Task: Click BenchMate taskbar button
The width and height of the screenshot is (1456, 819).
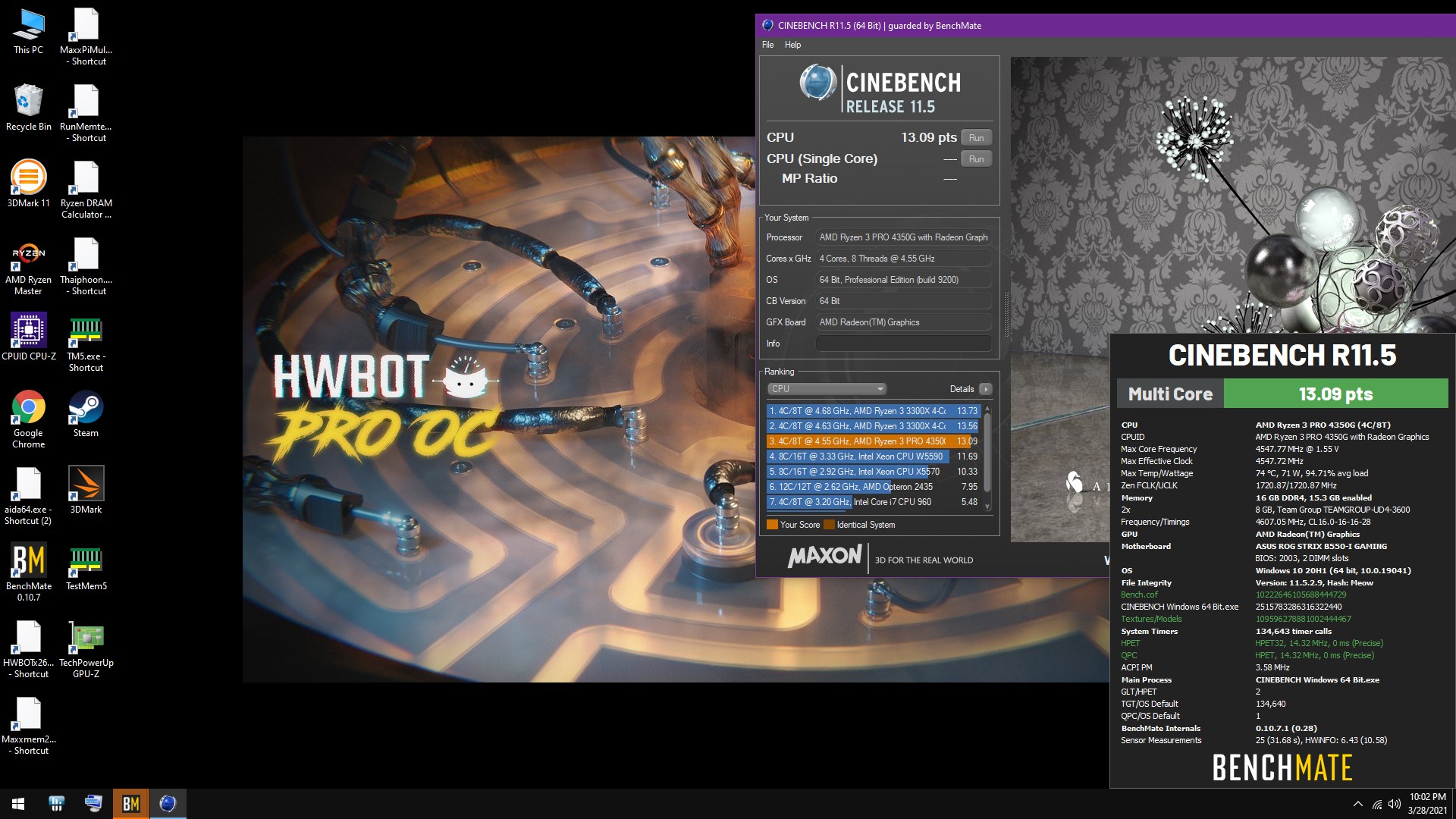Action: point(130,804)
